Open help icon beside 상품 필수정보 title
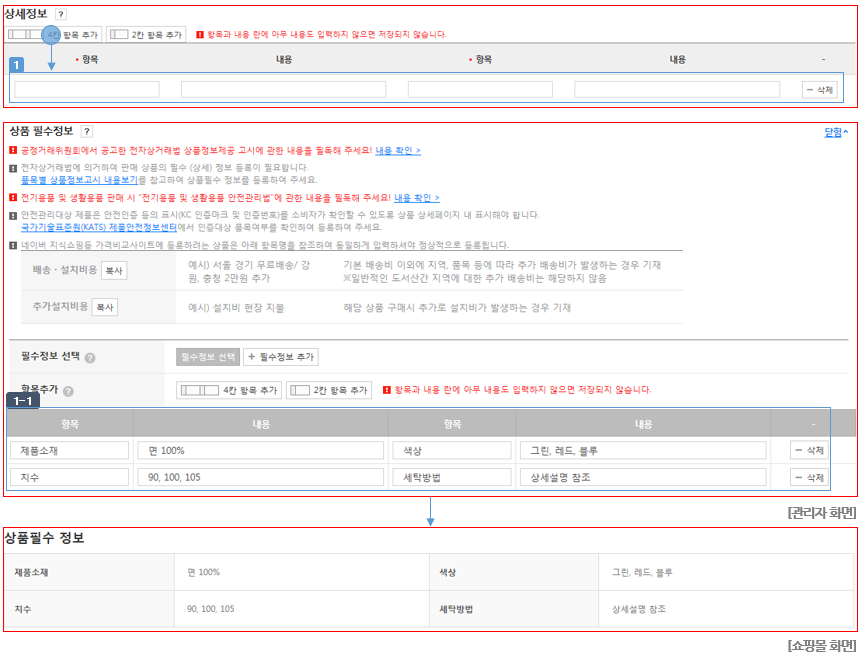 (87, 131)
